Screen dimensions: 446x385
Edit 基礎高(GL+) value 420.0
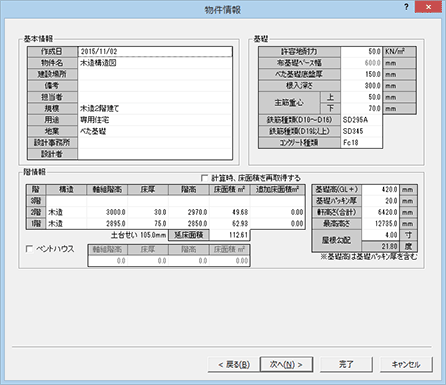380,190
